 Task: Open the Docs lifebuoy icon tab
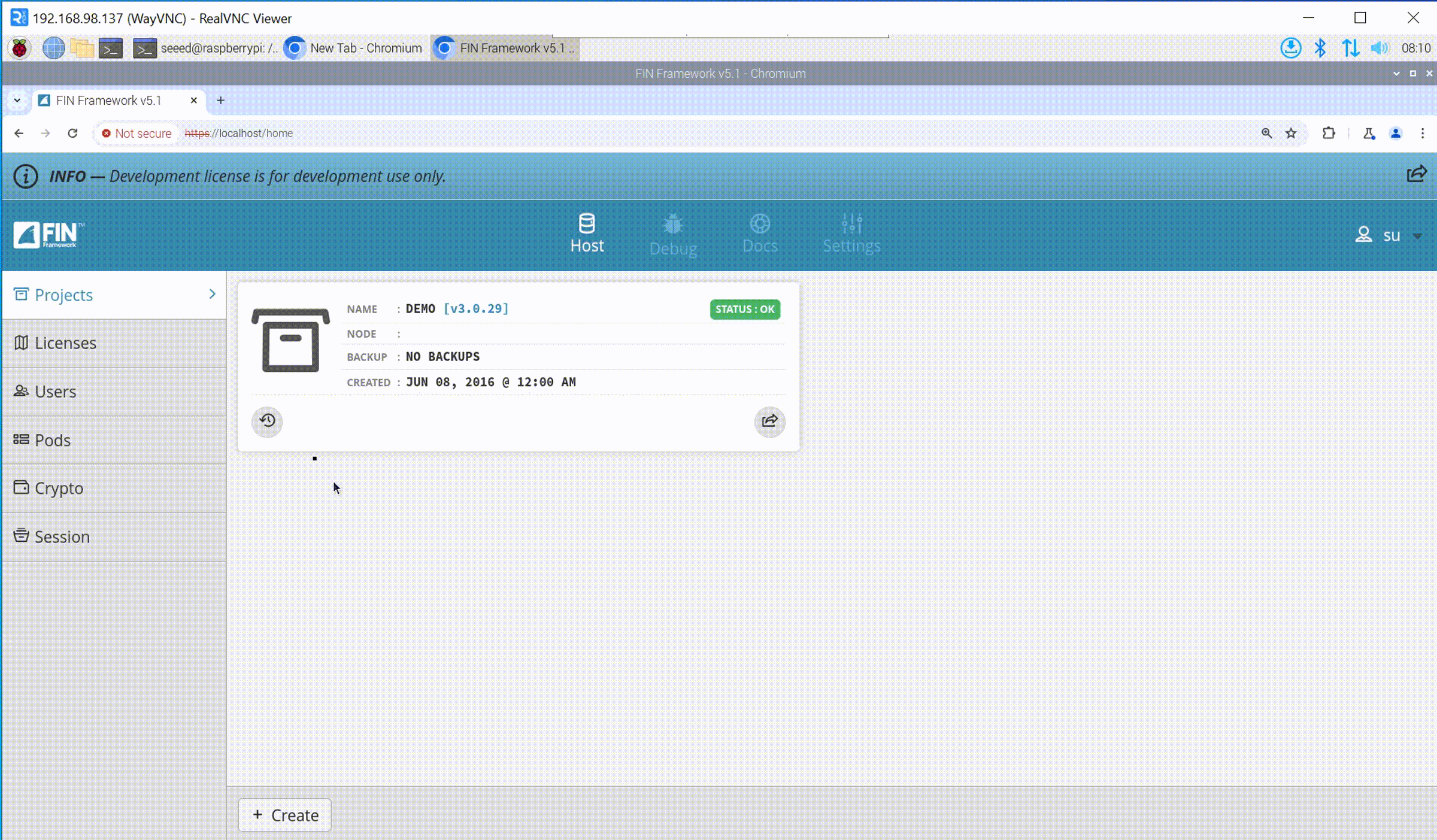[759, 233]
